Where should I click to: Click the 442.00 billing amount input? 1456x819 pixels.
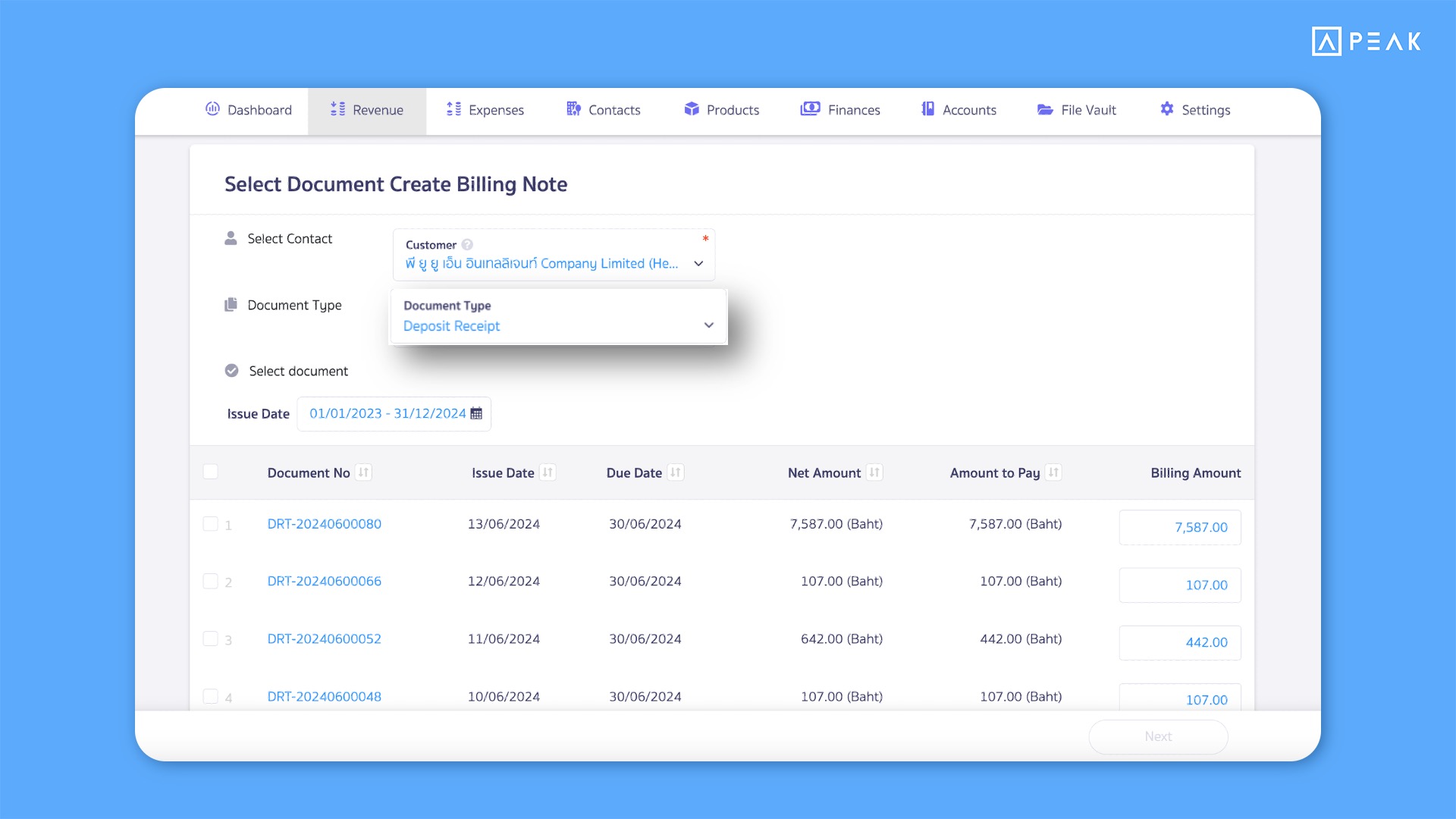(x=1179, y=642)
